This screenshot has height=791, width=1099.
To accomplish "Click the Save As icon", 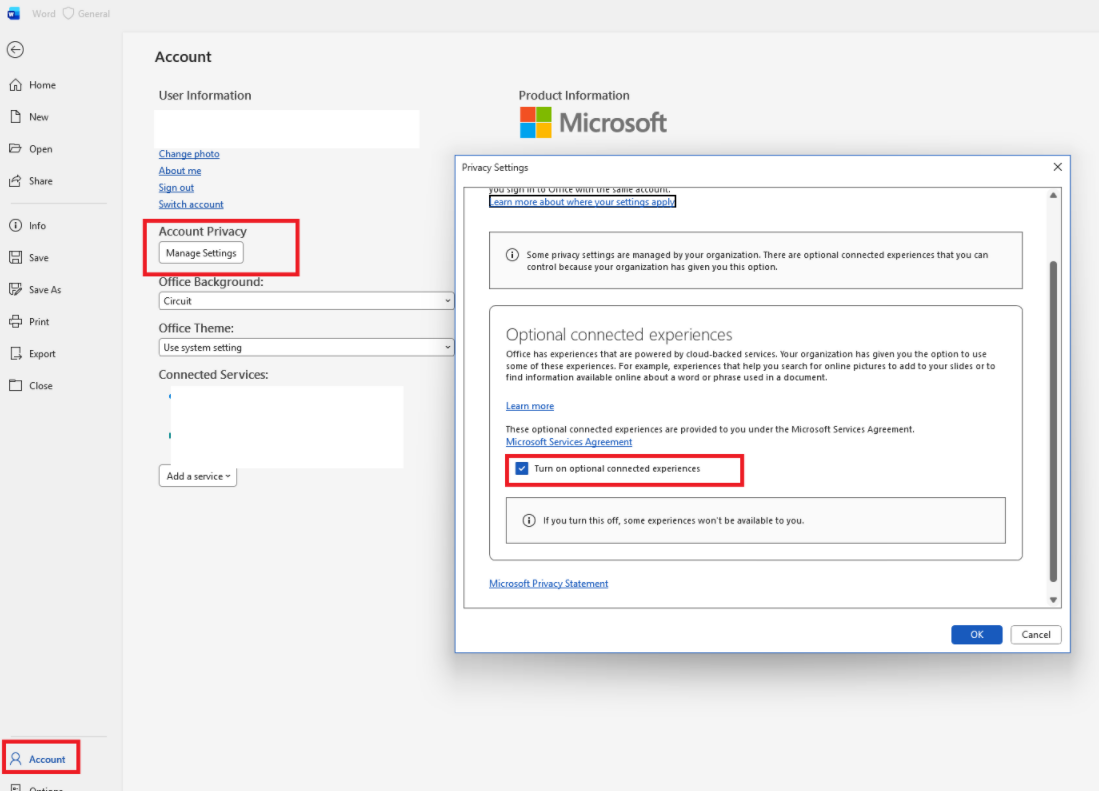I will coord(15,289).
